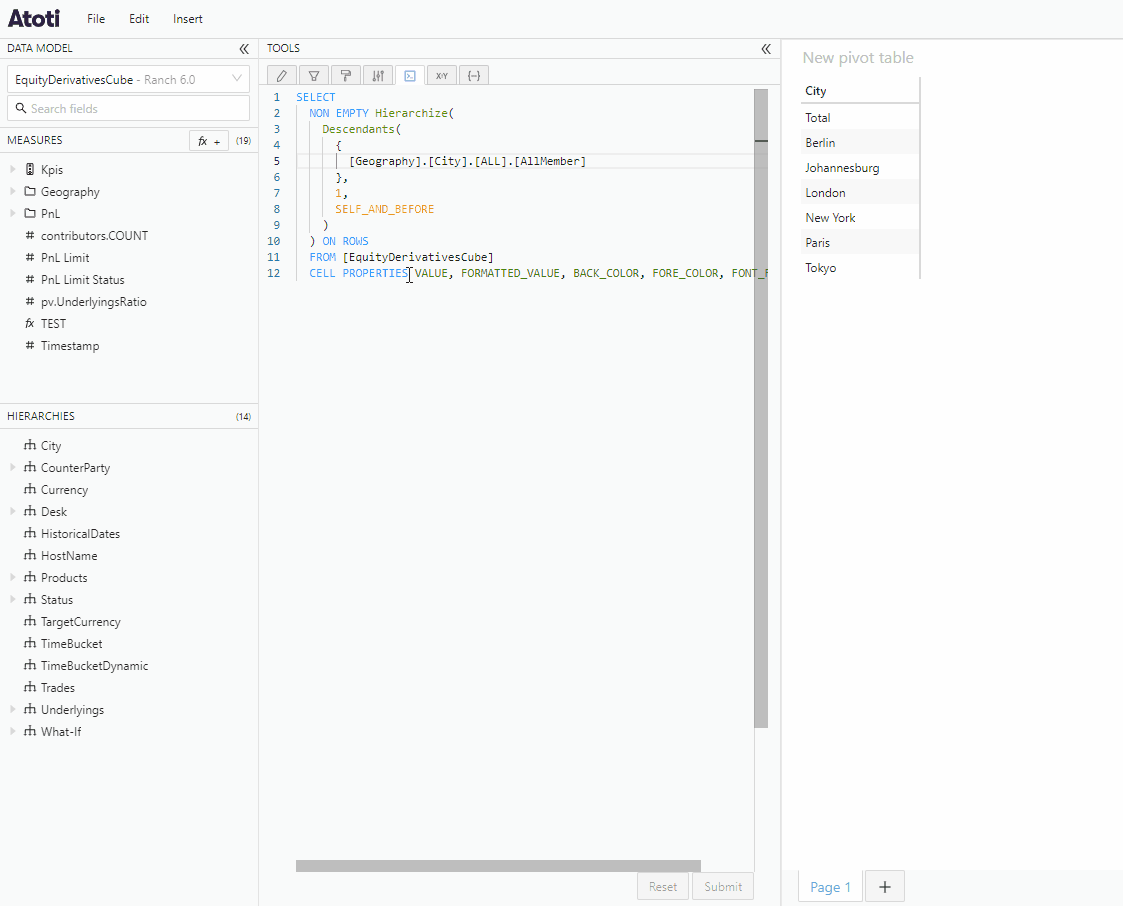Open the content editor pencil tab
The height and width of the screenshot is (906, 1123).
point(282,75)
